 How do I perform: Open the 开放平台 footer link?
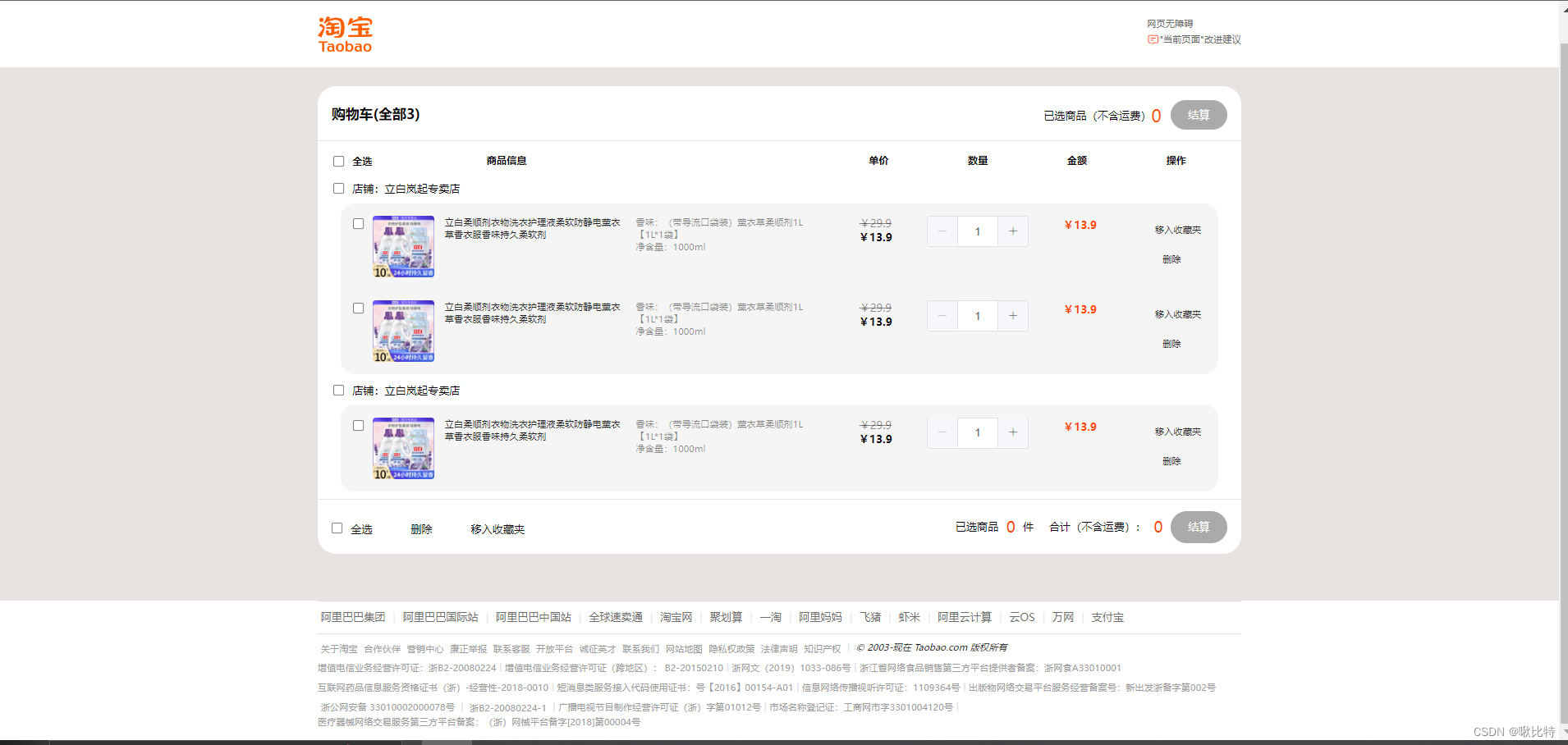554,649
